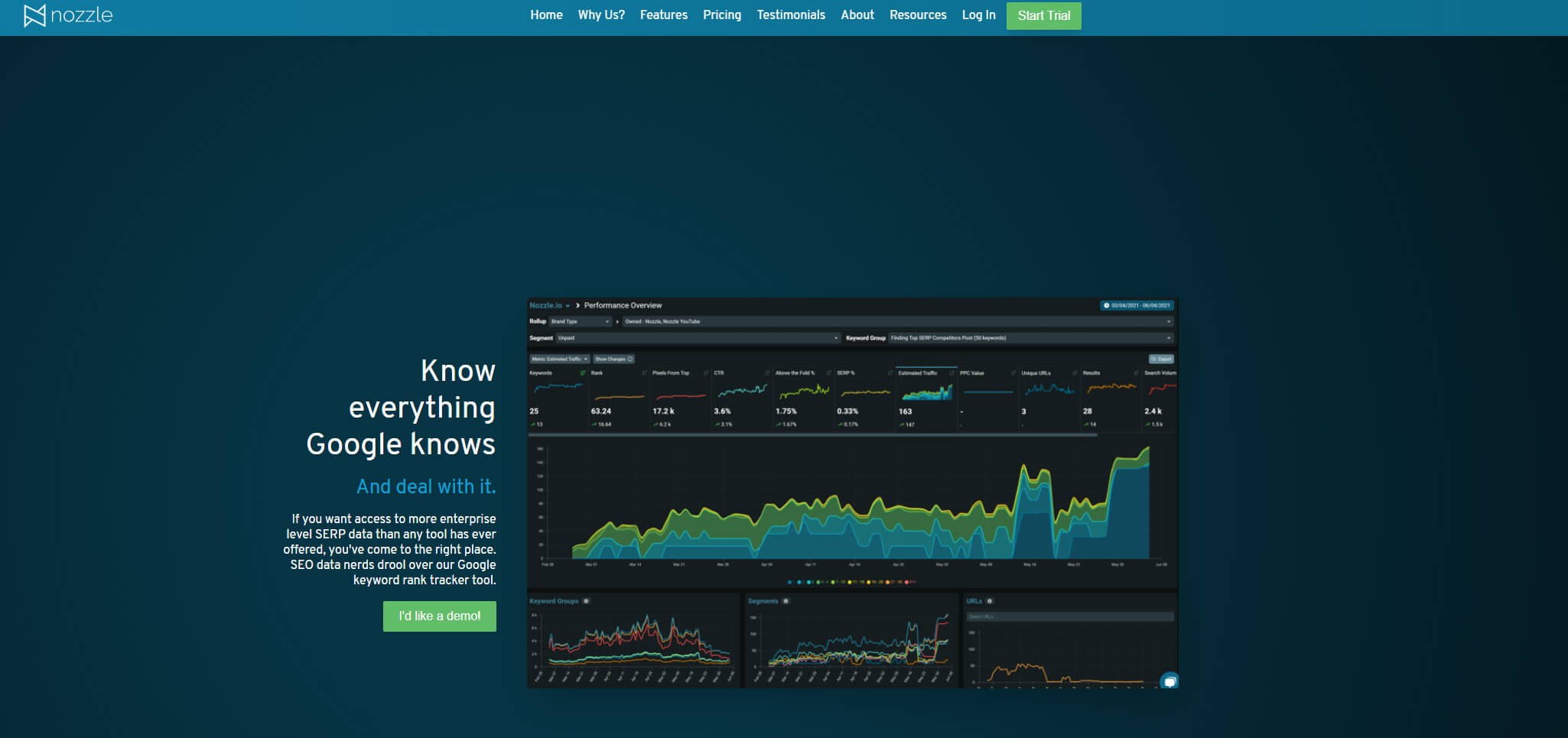Image resolution: width=1568 pixels, height=738 pixels.
Task: Click the scrollbar under the metric cards
Action: point(812,434)
